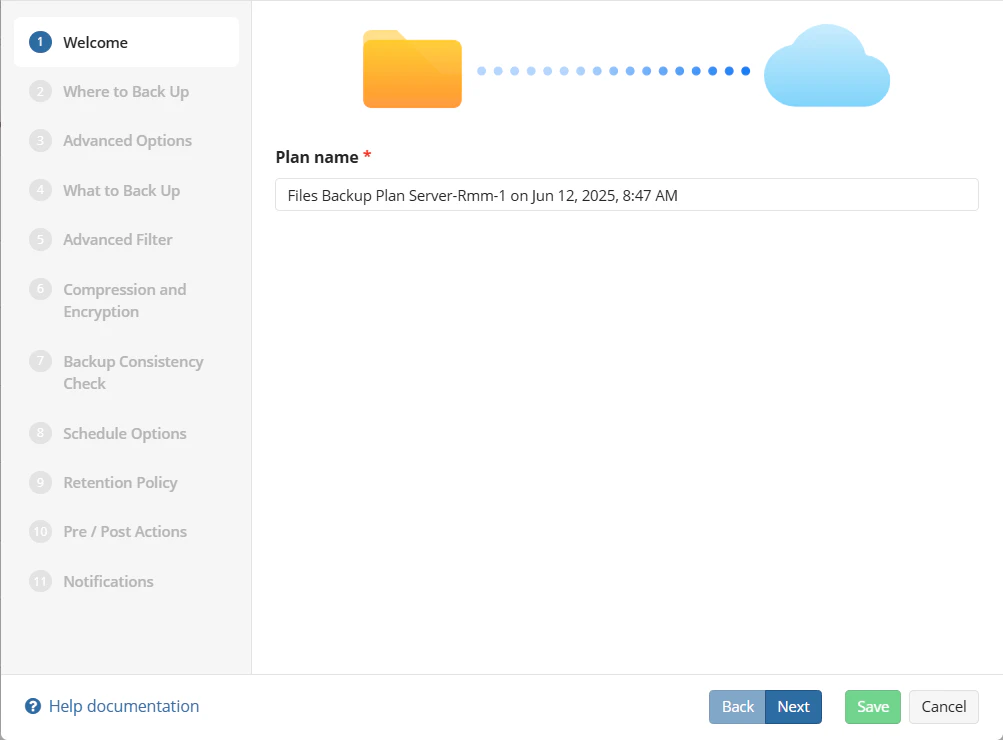This screenshot has height=740, width=1003.
Task: Click the blue cloud storage icon
Action: [826, 66]
